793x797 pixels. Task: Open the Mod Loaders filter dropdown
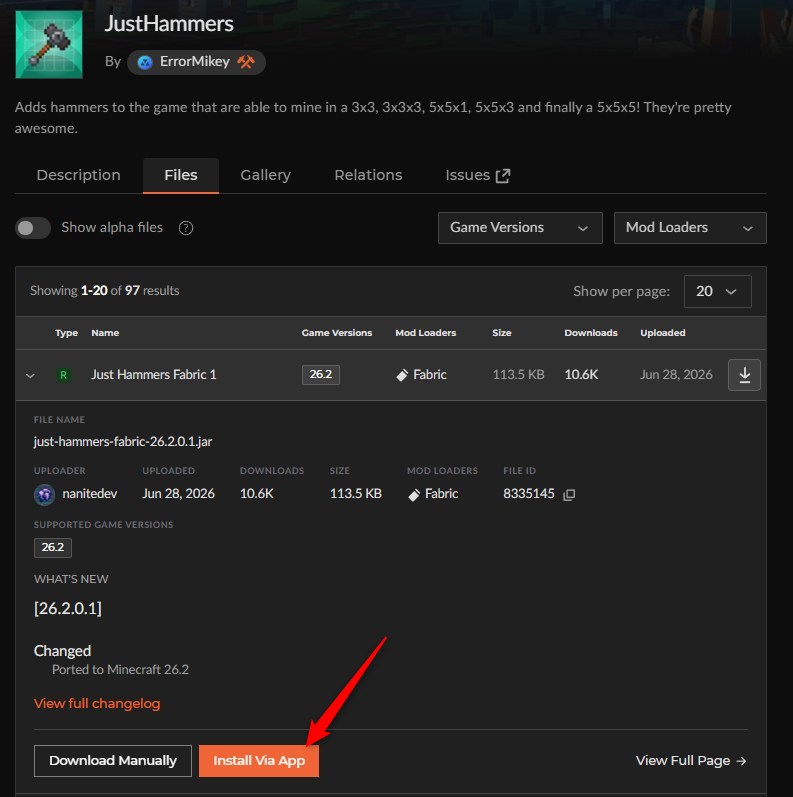(690, 228)
